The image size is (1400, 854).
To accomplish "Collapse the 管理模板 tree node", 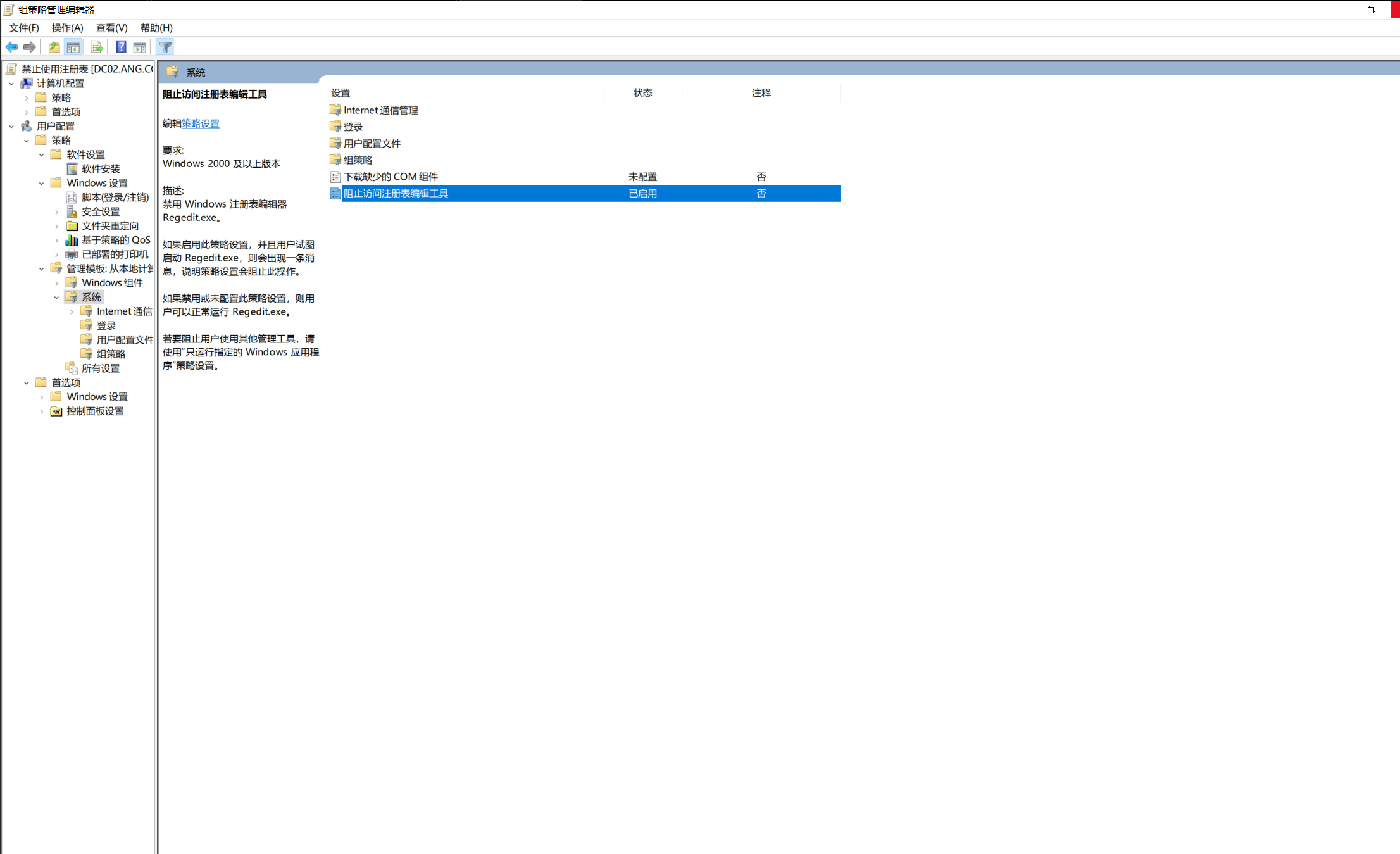I will point(42,269).
